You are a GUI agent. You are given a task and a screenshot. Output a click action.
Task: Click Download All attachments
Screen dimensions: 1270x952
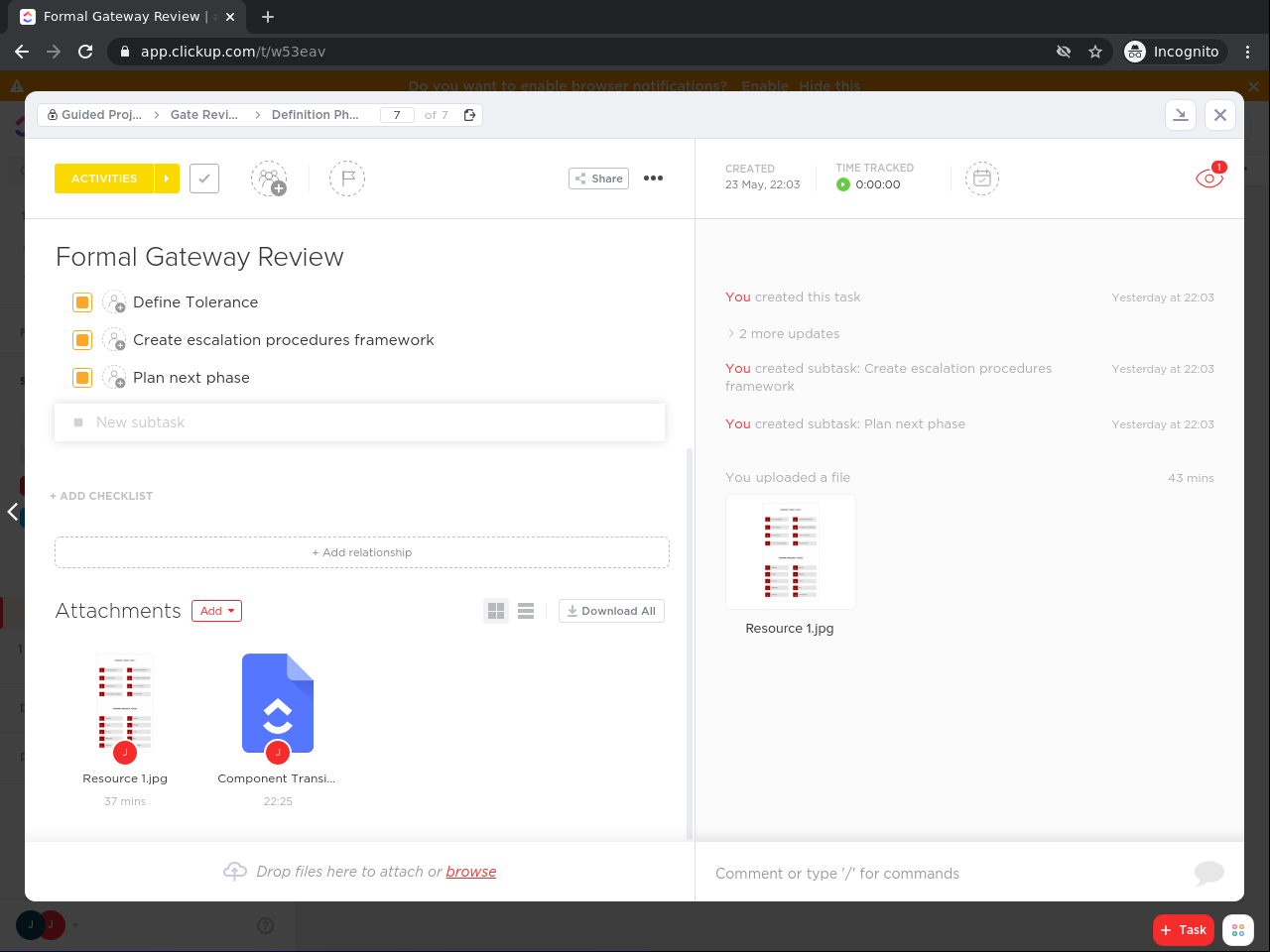click(611, 611)
